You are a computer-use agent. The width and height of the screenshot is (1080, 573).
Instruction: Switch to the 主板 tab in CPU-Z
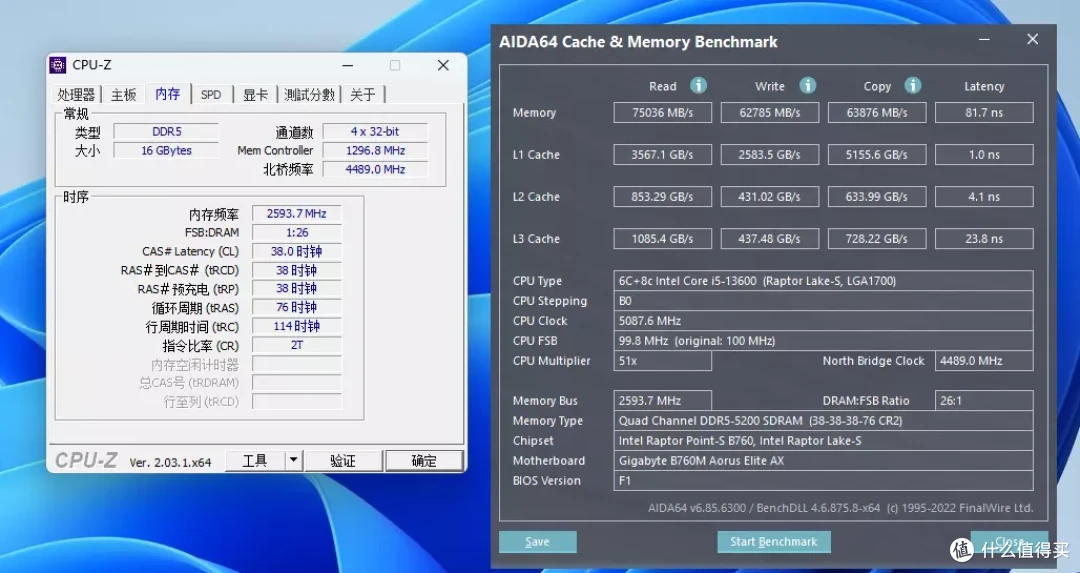124,94
